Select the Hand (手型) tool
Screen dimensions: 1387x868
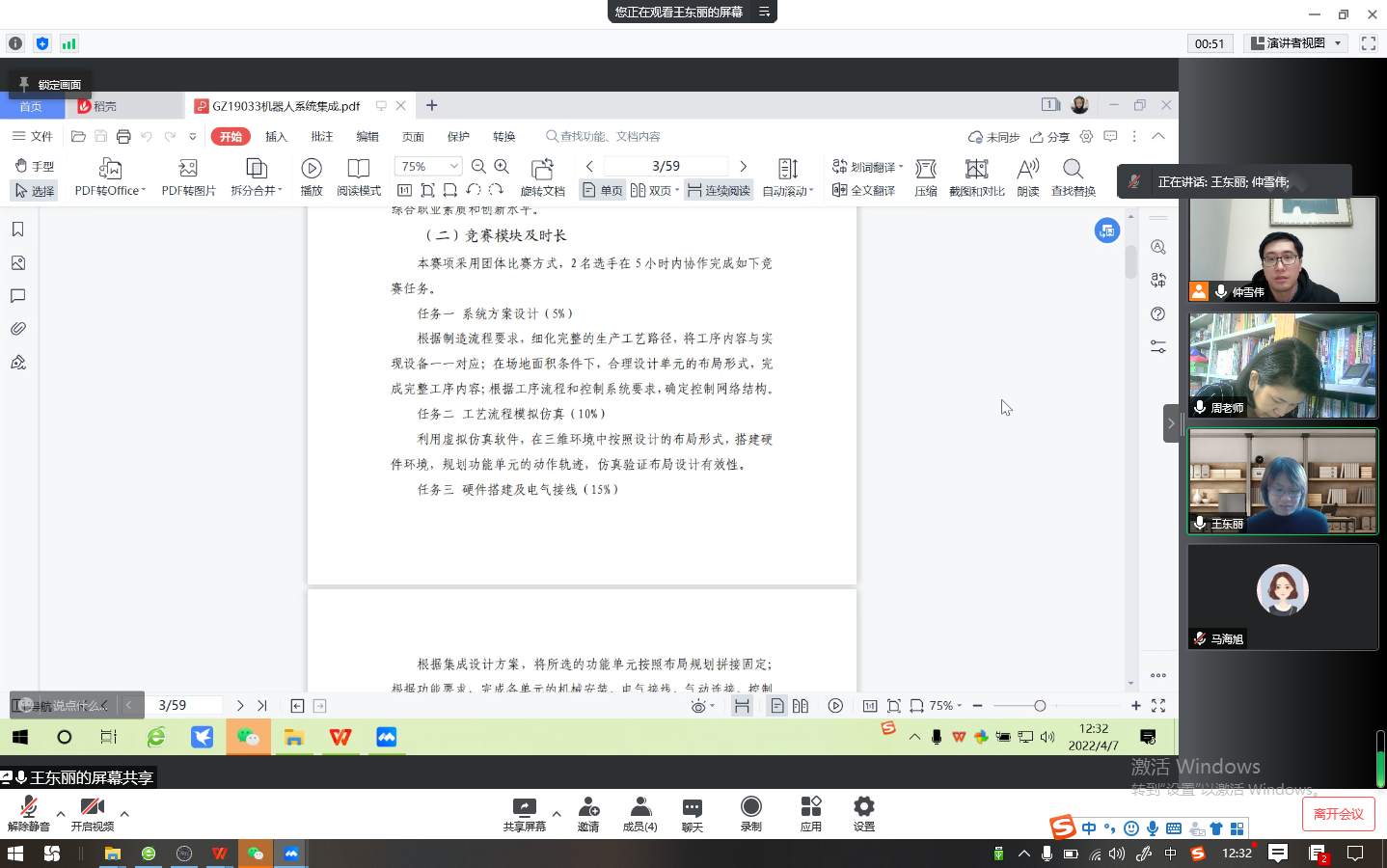point(35,166)
